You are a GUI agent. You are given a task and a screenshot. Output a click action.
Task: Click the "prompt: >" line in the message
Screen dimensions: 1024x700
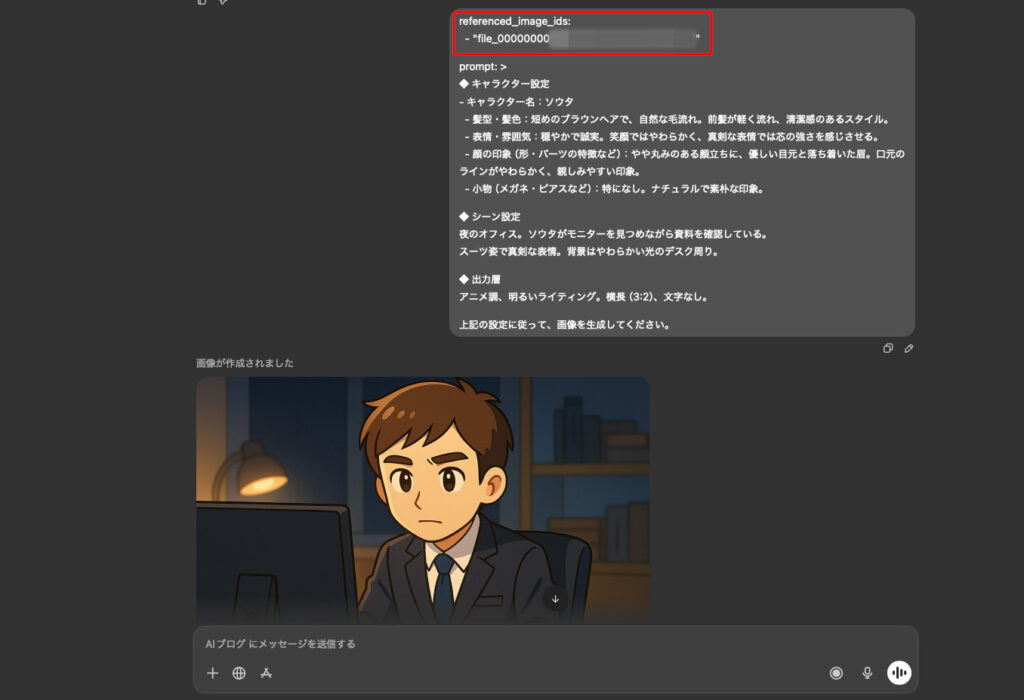point(483,66)
